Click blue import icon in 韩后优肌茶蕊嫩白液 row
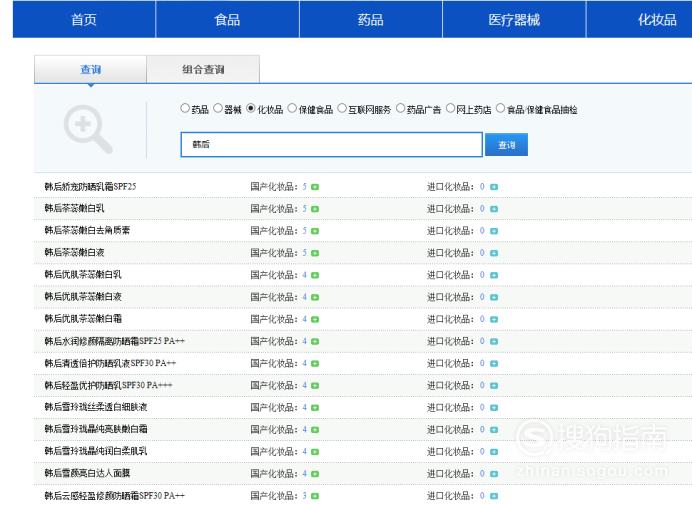Viewport: 692px width, 505px height. [x=494, y=298]
